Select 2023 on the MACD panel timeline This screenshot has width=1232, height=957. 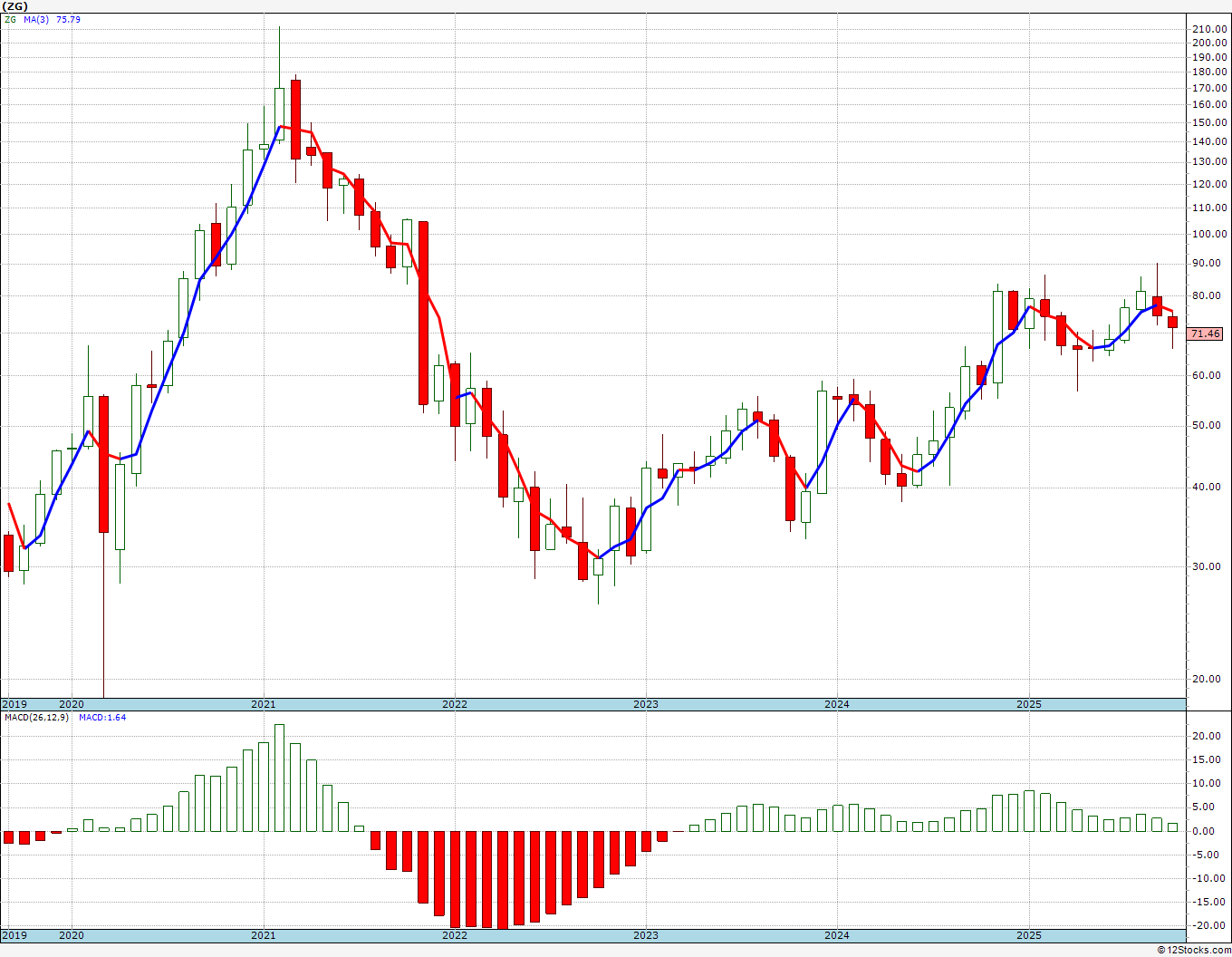coord(645,935)
